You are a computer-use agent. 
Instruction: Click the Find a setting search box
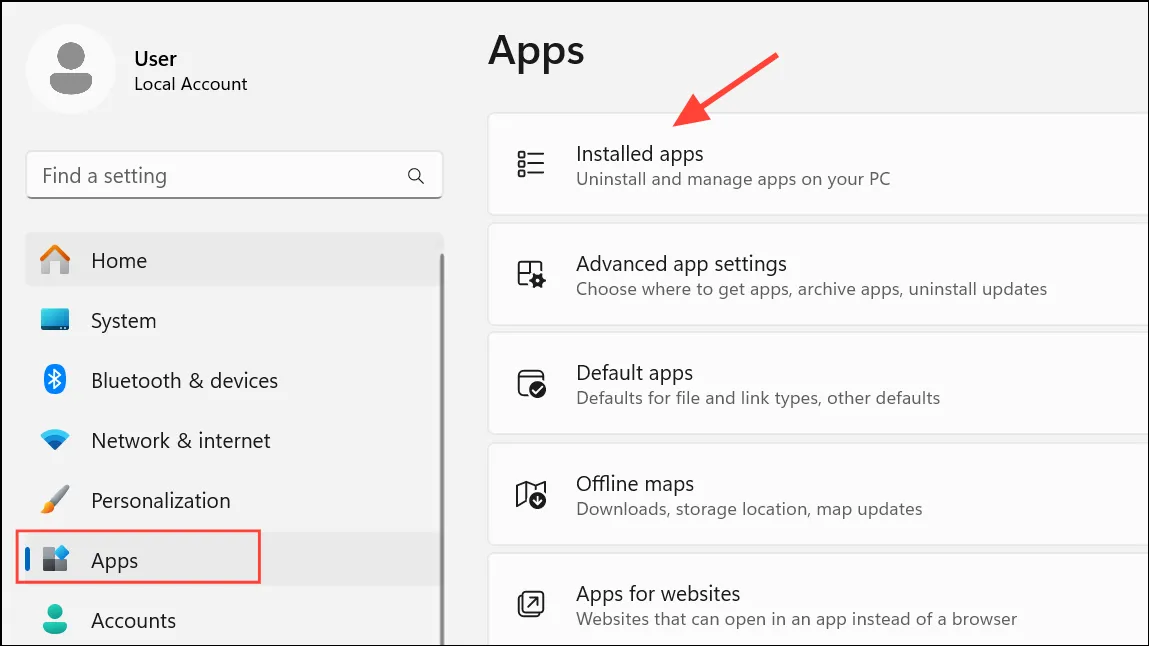pos(234,175)
